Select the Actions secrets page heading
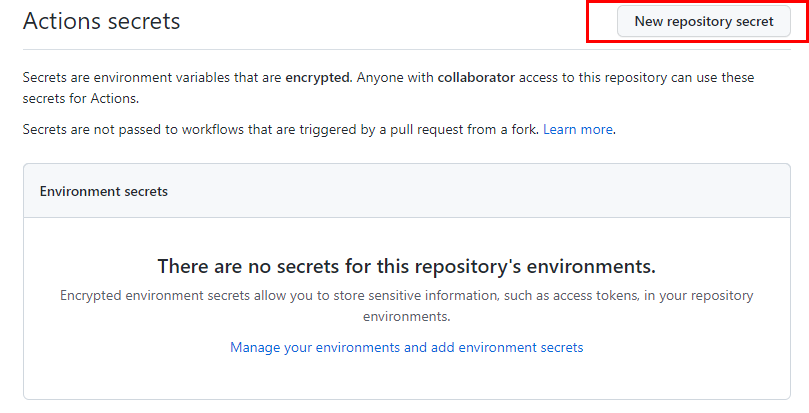Viewport: 809px width, 413px height. pos(102,21)
